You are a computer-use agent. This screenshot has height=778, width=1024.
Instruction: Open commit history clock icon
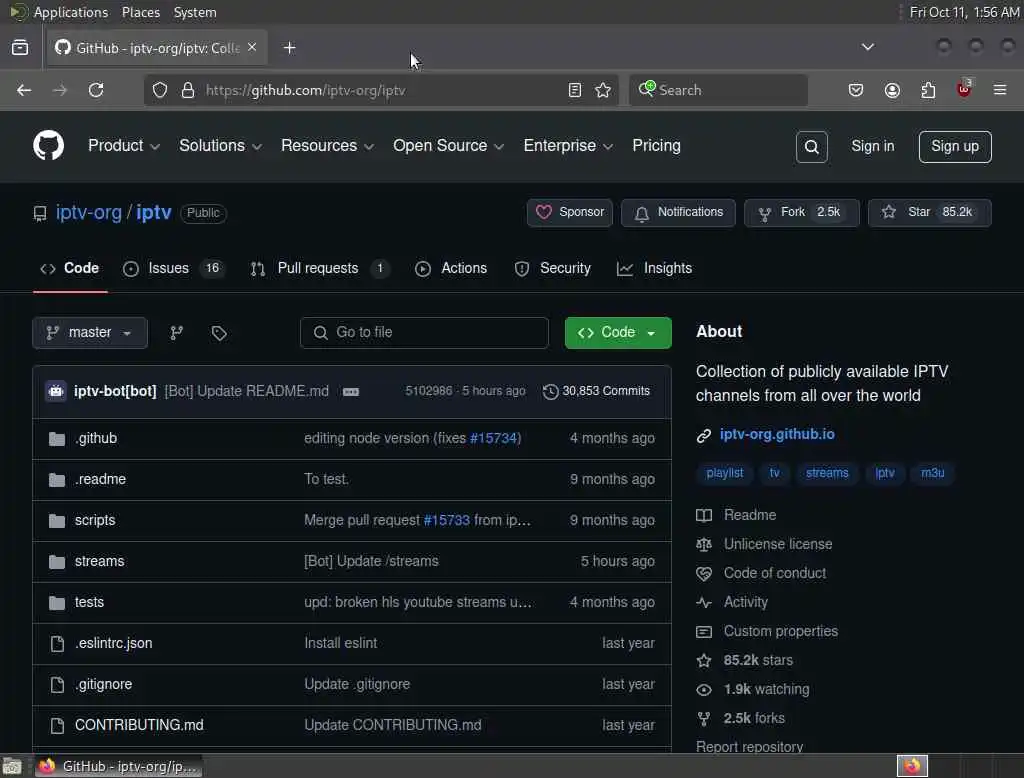coord(551,391)
